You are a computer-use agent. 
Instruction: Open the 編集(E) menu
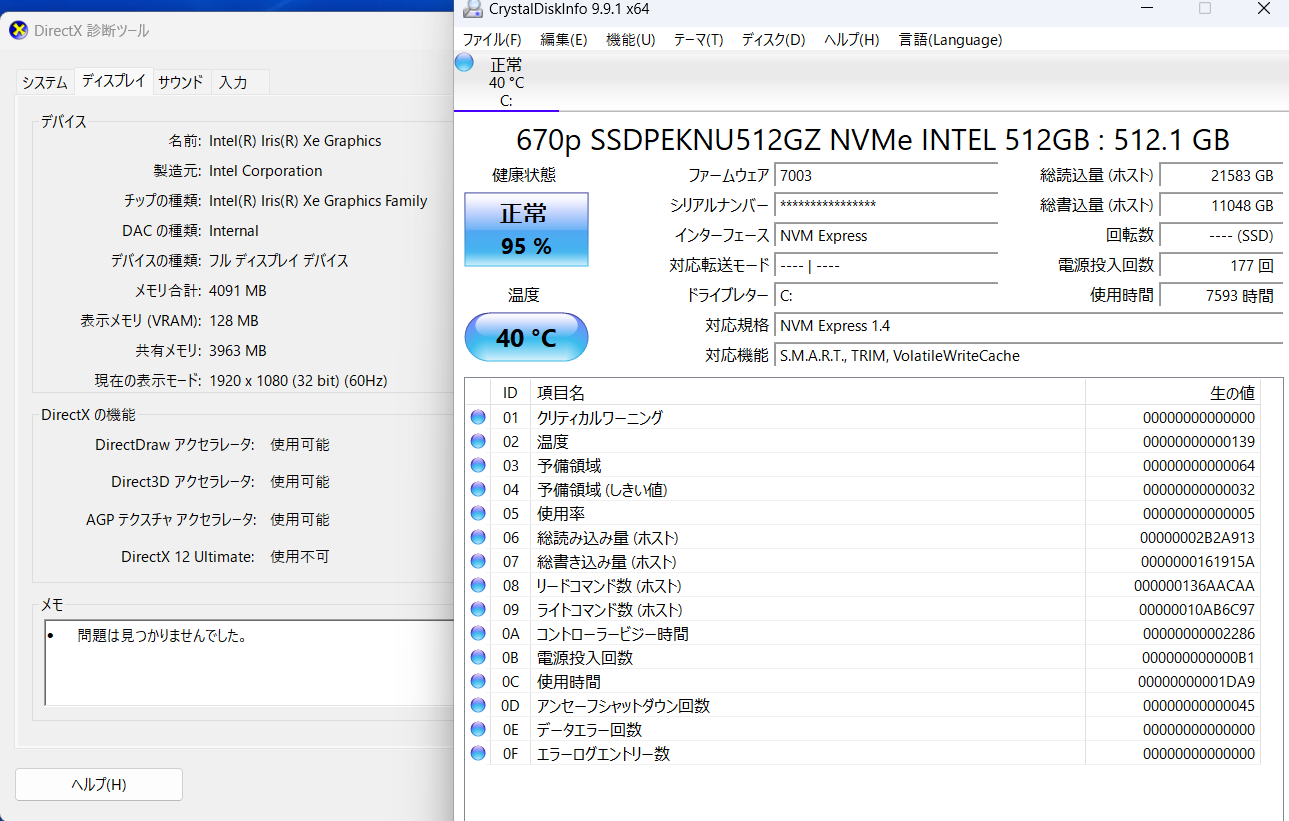click(x=564, y=40)
